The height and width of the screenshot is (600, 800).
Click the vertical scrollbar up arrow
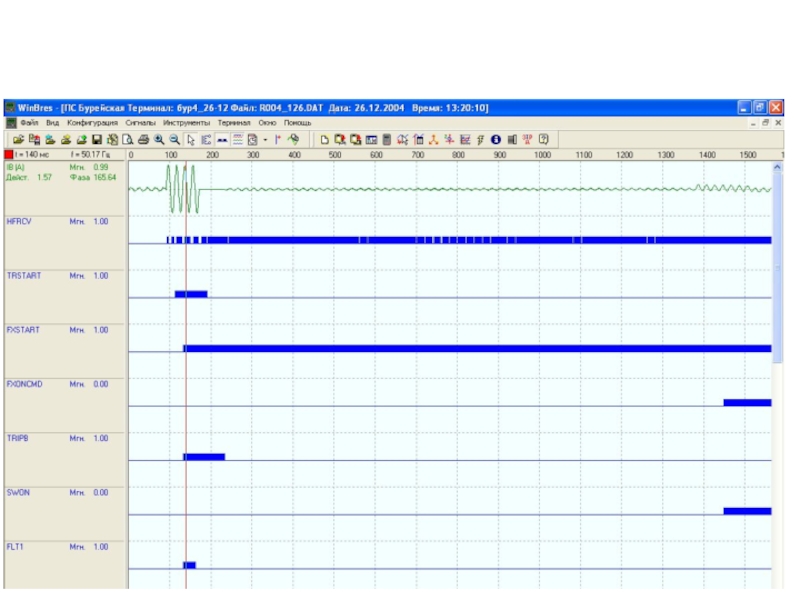(778, 167)
